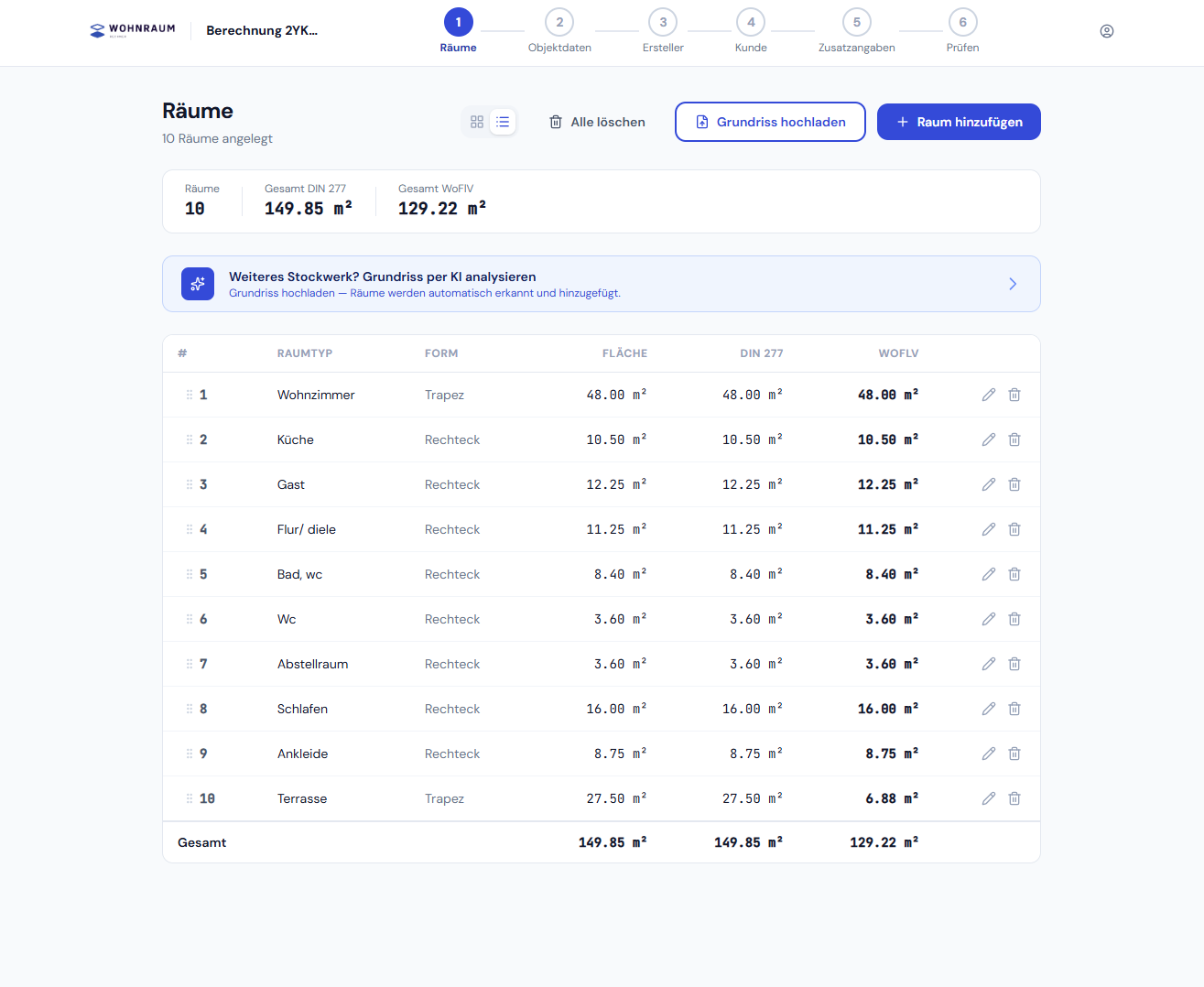Edit the Bad, wc room entry
The image size is (1204, 987).
click(x=988, y=574)
